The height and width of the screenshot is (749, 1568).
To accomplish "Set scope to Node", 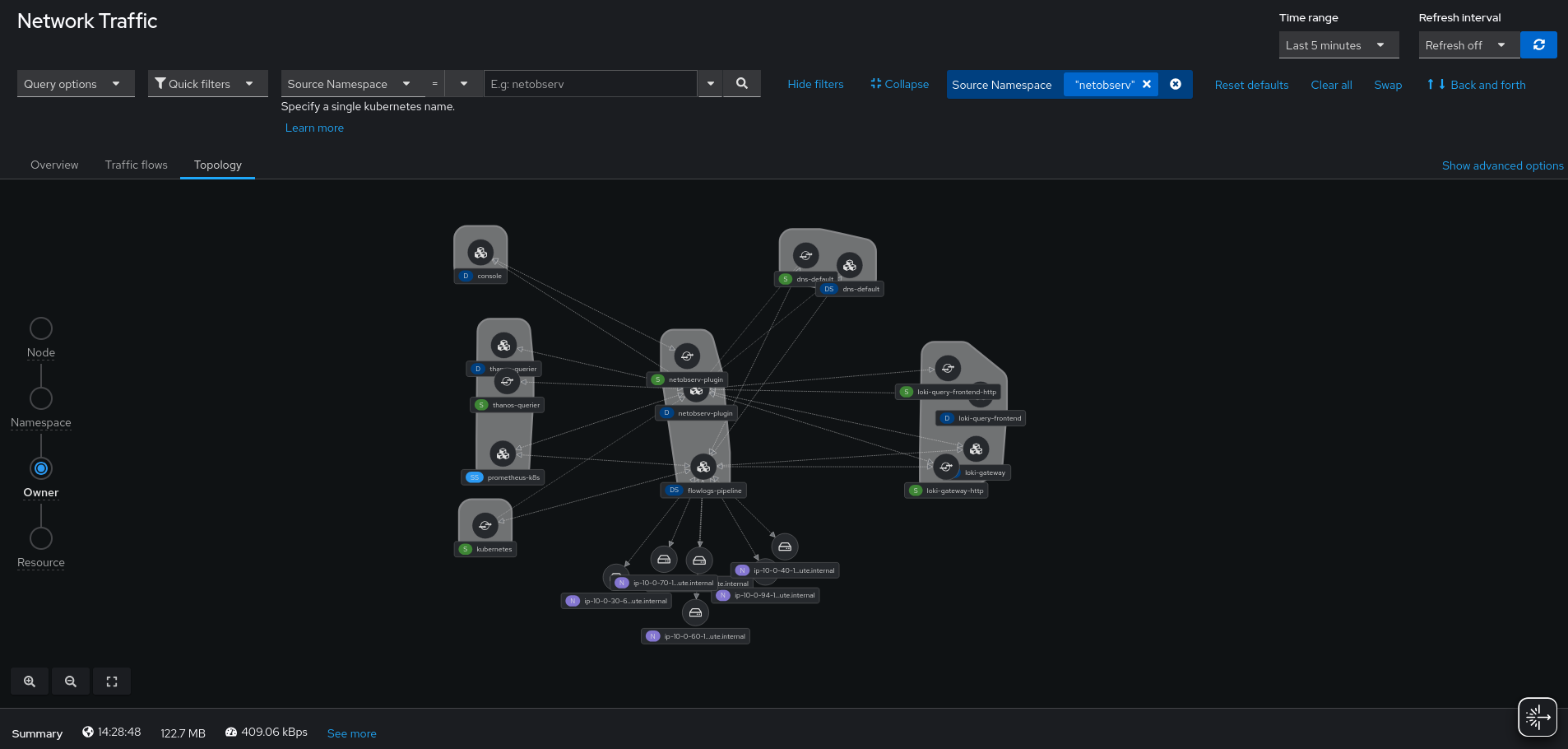I will (x=41, y=328).
